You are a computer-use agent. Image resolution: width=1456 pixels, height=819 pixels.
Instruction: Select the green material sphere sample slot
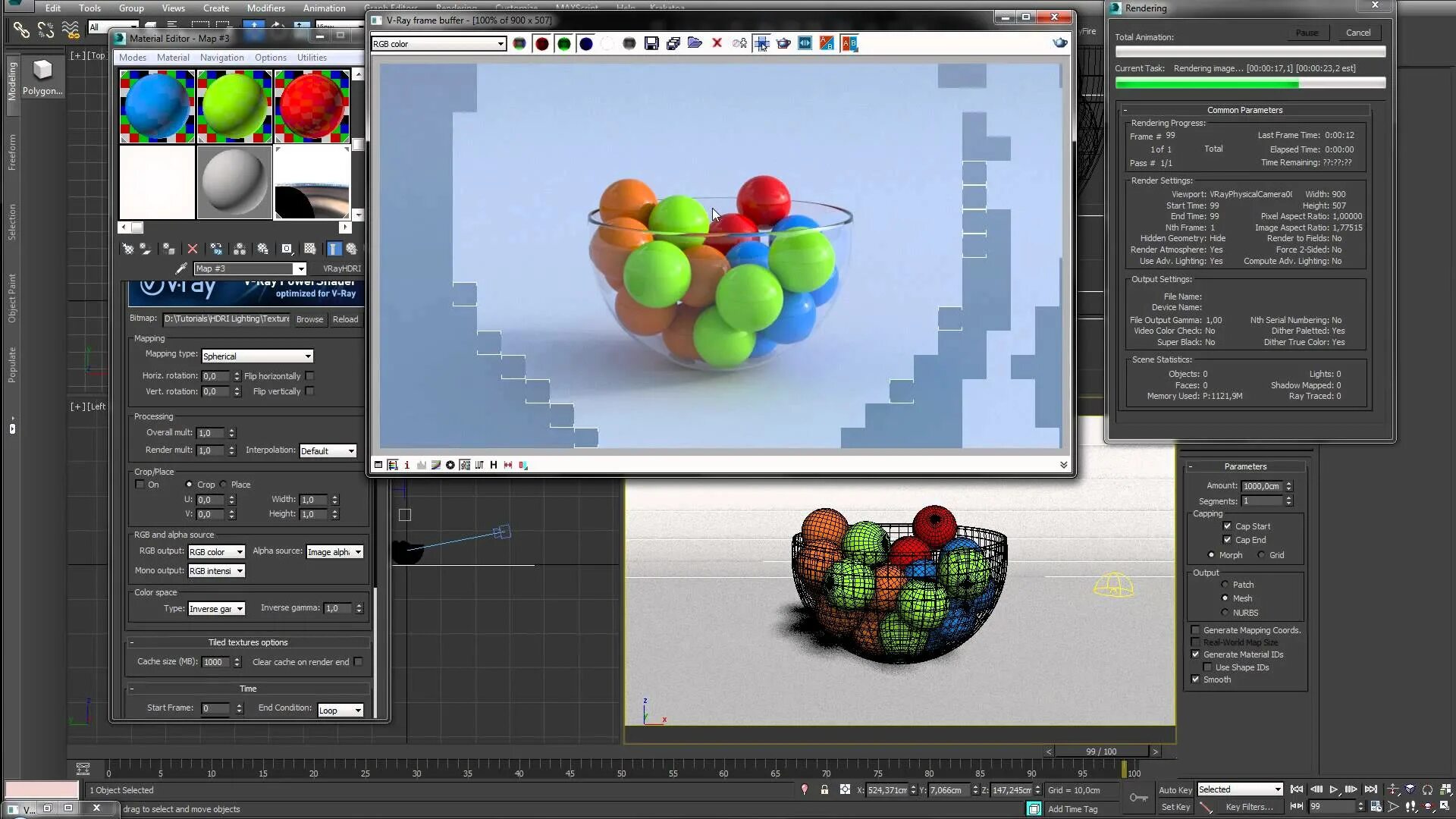(x=234, y=107)
